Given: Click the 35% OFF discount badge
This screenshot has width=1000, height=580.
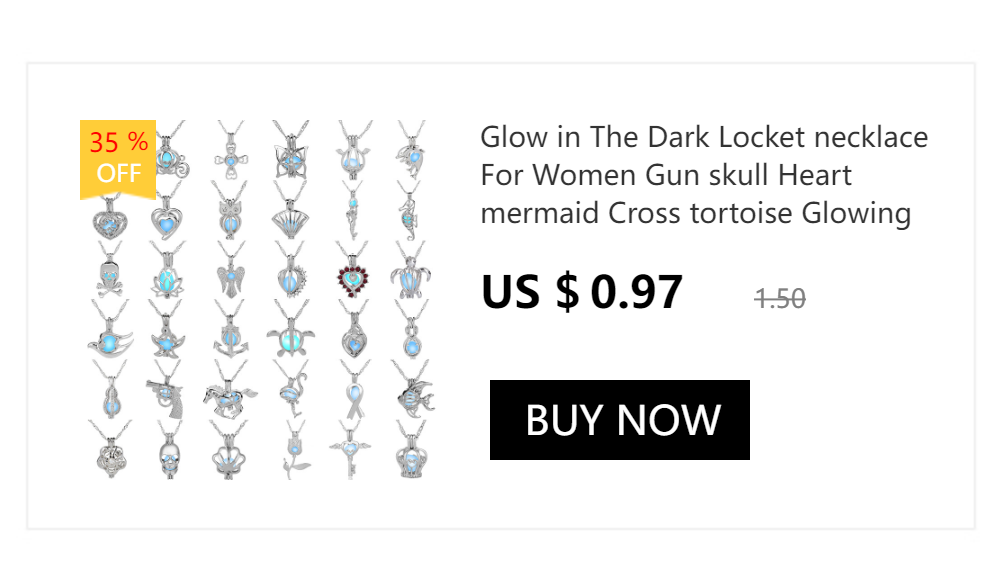Looking at the screenshot, I should coord(118,159).
